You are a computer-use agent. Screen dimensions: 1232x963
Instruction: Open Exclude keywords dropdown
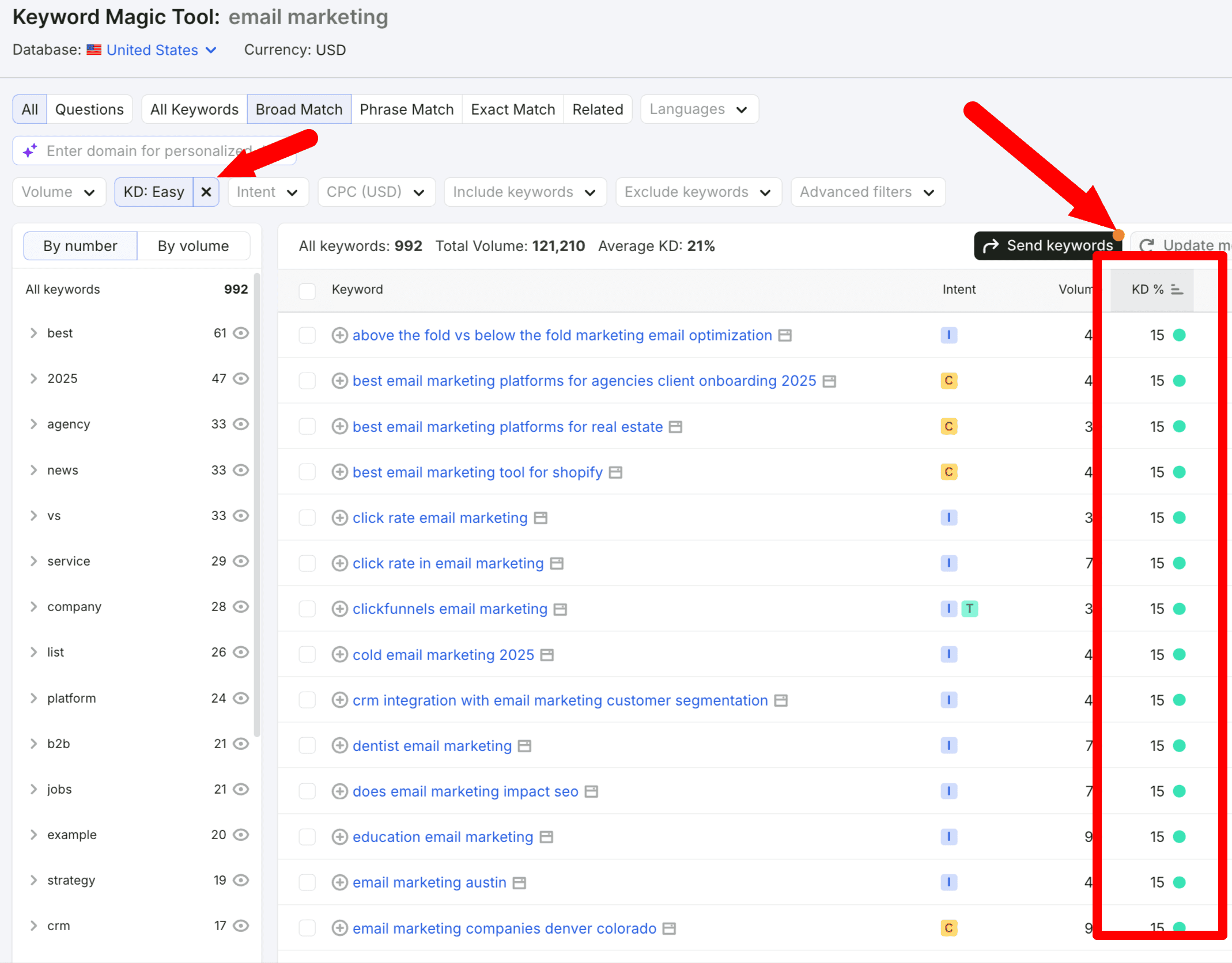coord(698,192)
